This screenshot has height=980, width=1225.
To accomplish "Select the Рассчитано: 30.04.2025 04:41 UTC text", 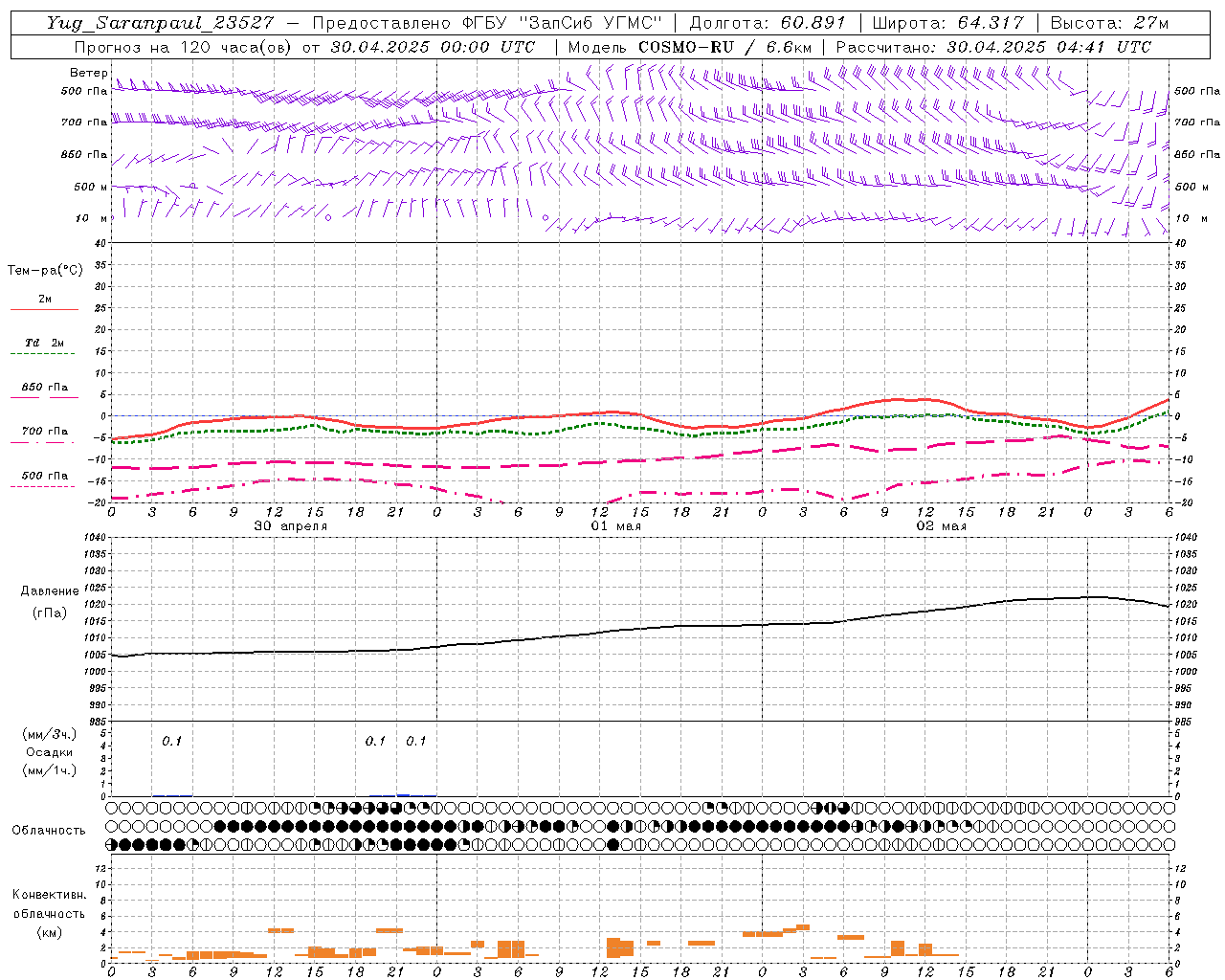I will click(x=993, y=47).
